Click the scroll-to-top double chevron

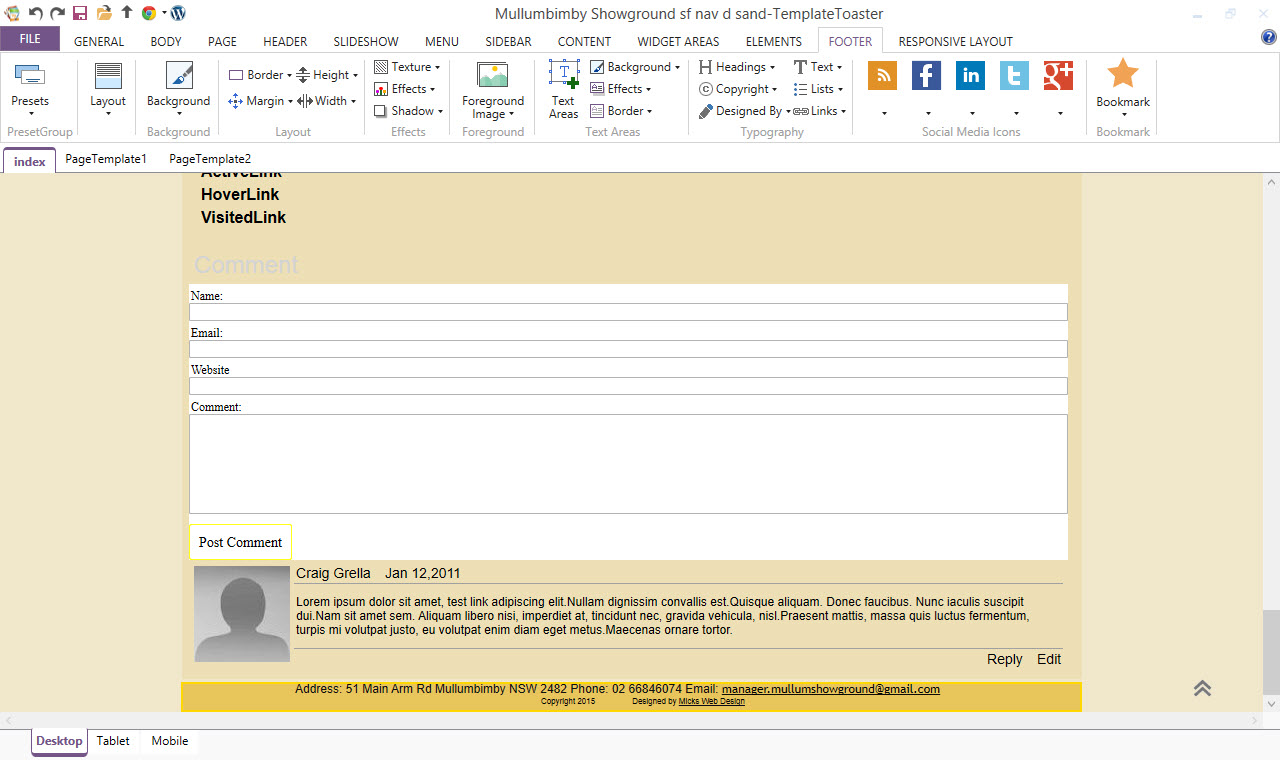coord(1202,688)
